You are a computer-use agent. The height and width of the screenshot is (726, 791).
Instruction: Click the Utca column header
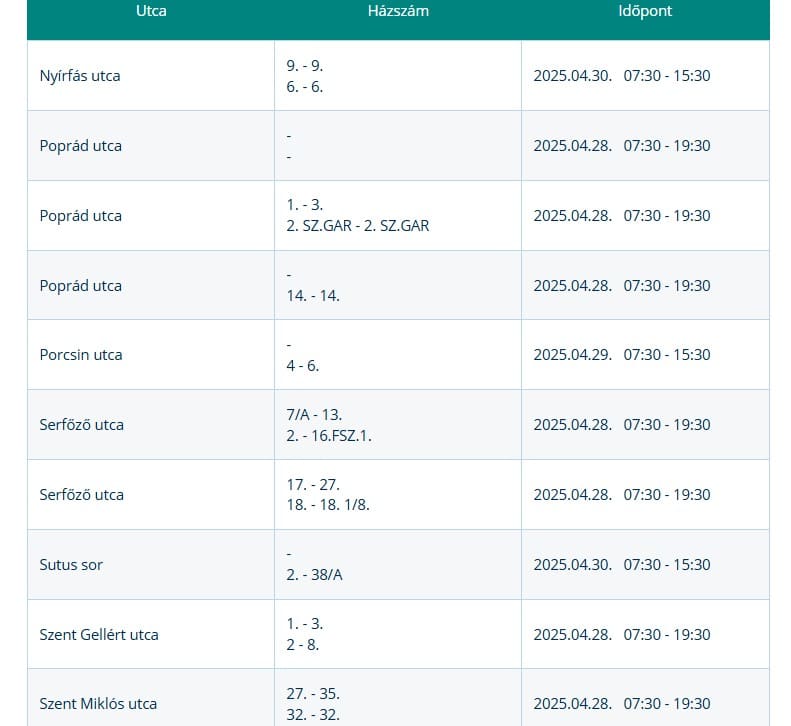[151, 11]
